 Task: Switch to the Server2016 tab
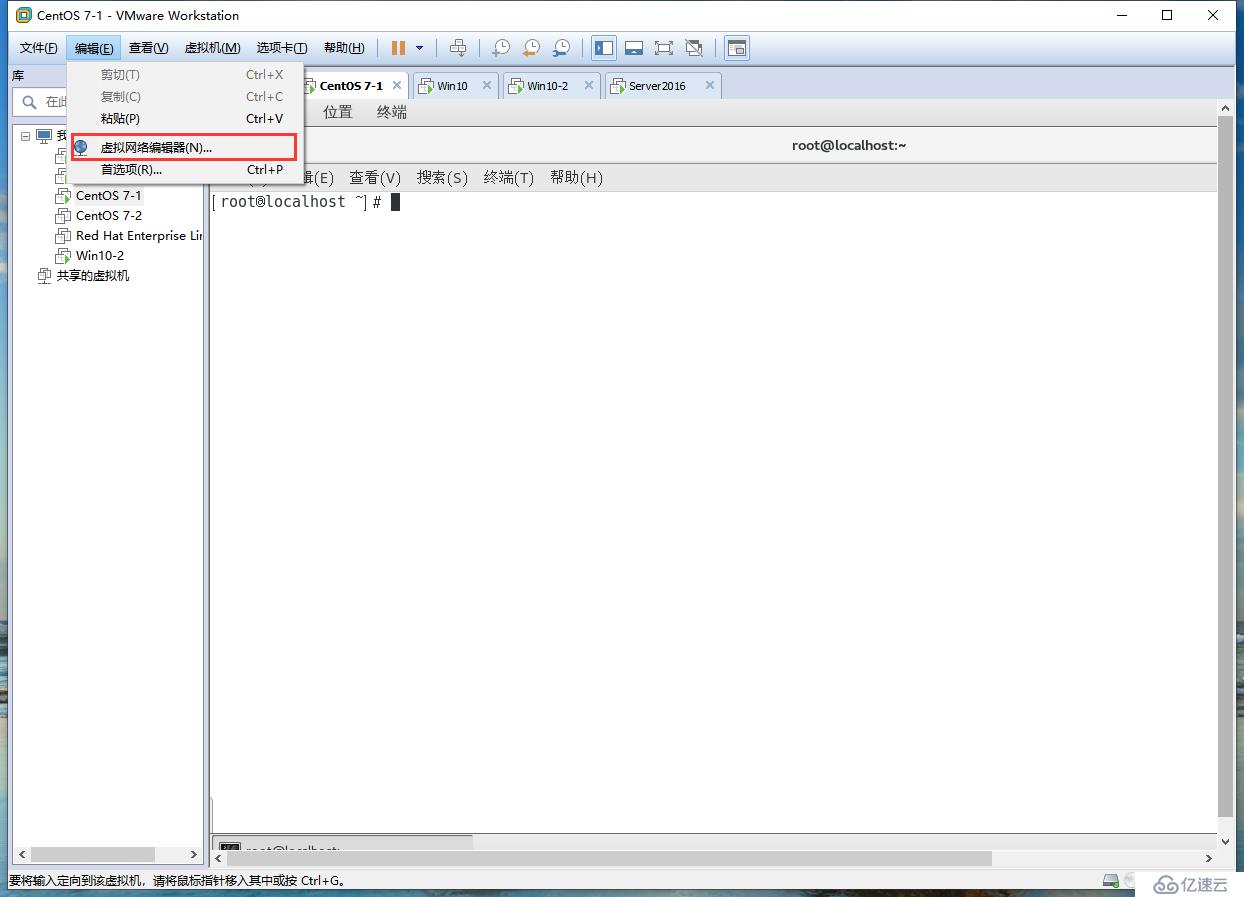(657, 86)
